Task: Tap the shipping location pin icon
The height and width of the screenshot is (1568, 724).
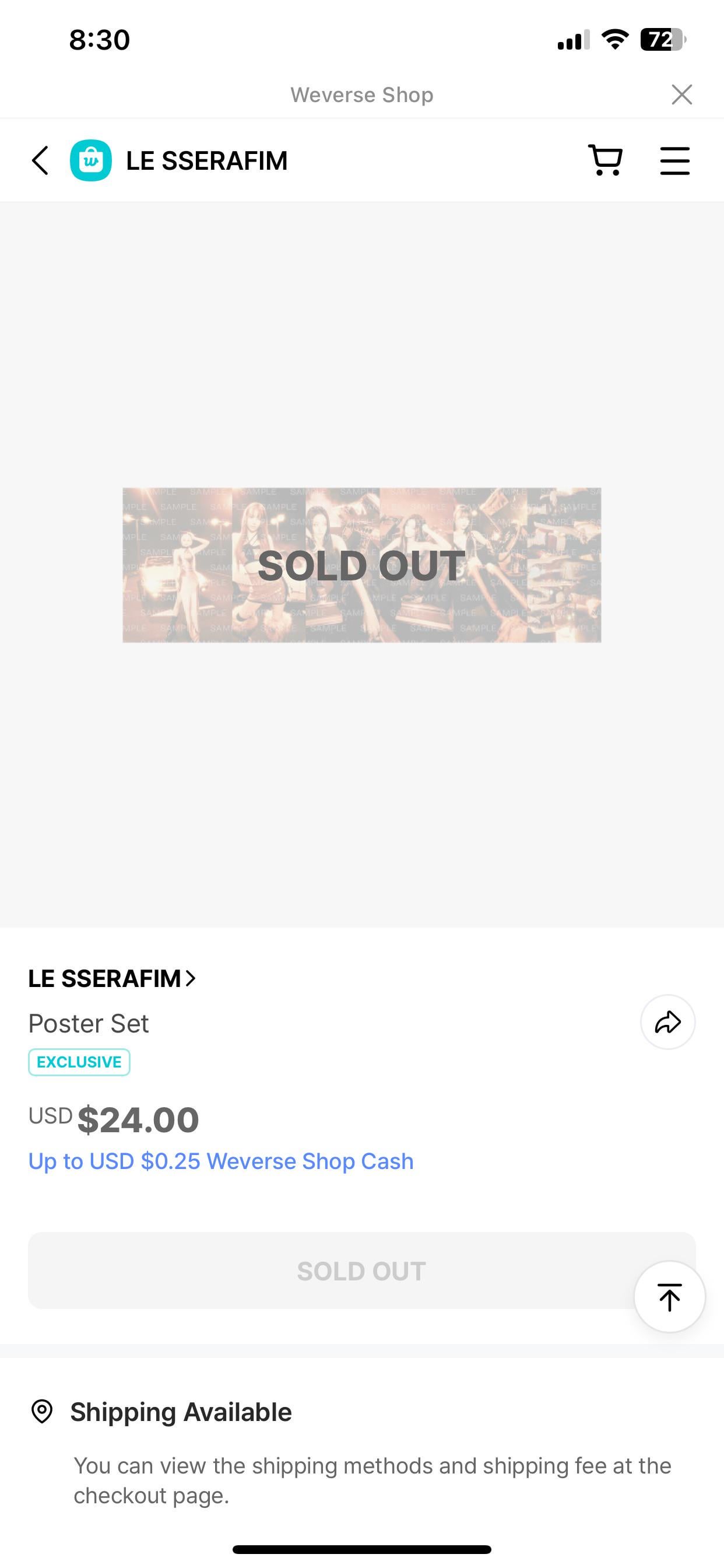Action: tap(42, 1412)
